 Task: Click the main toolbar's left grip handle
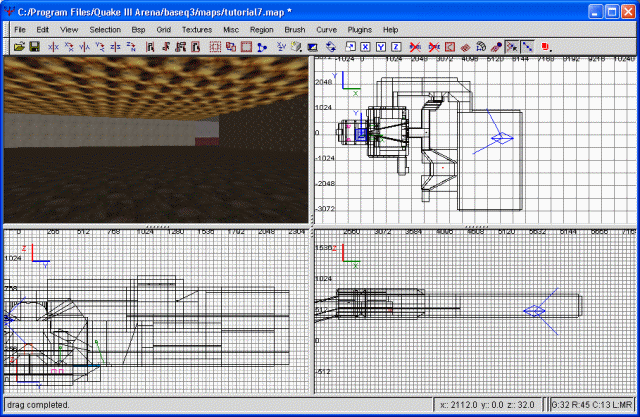pyautogui.click(x=7, y=47)
